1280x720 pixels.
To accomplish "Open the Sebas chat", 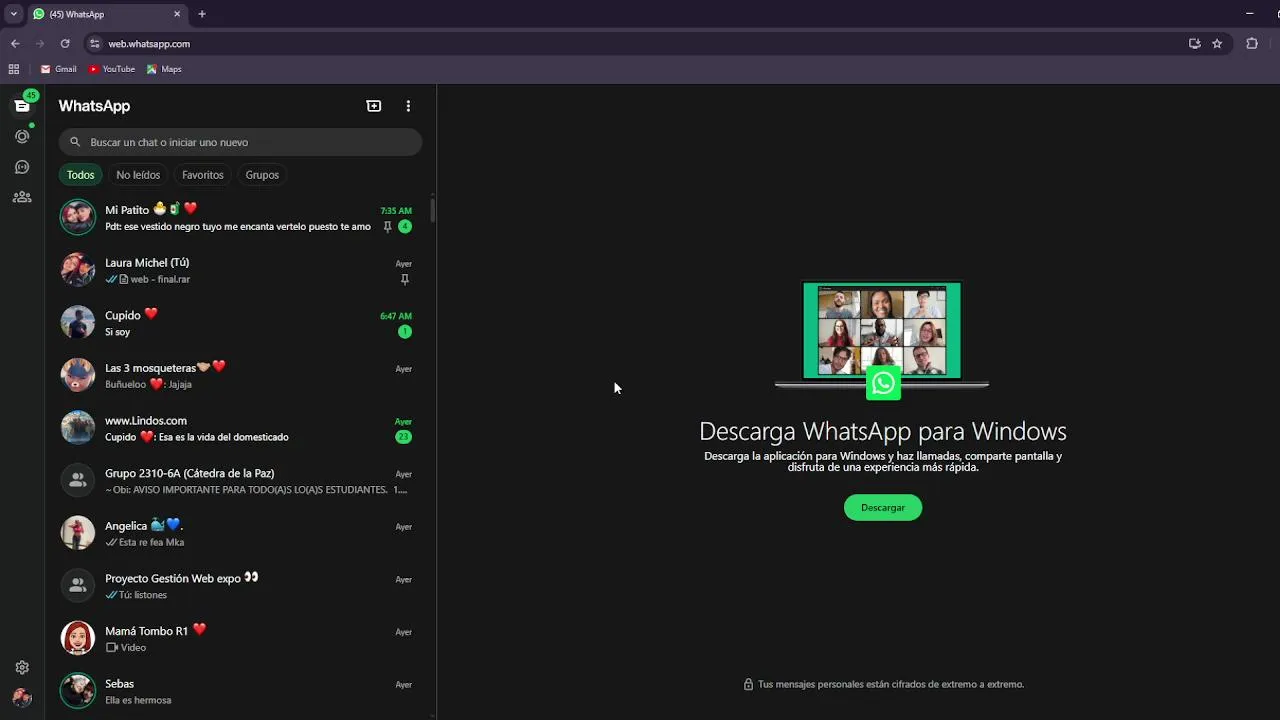I will click(238, 691).
